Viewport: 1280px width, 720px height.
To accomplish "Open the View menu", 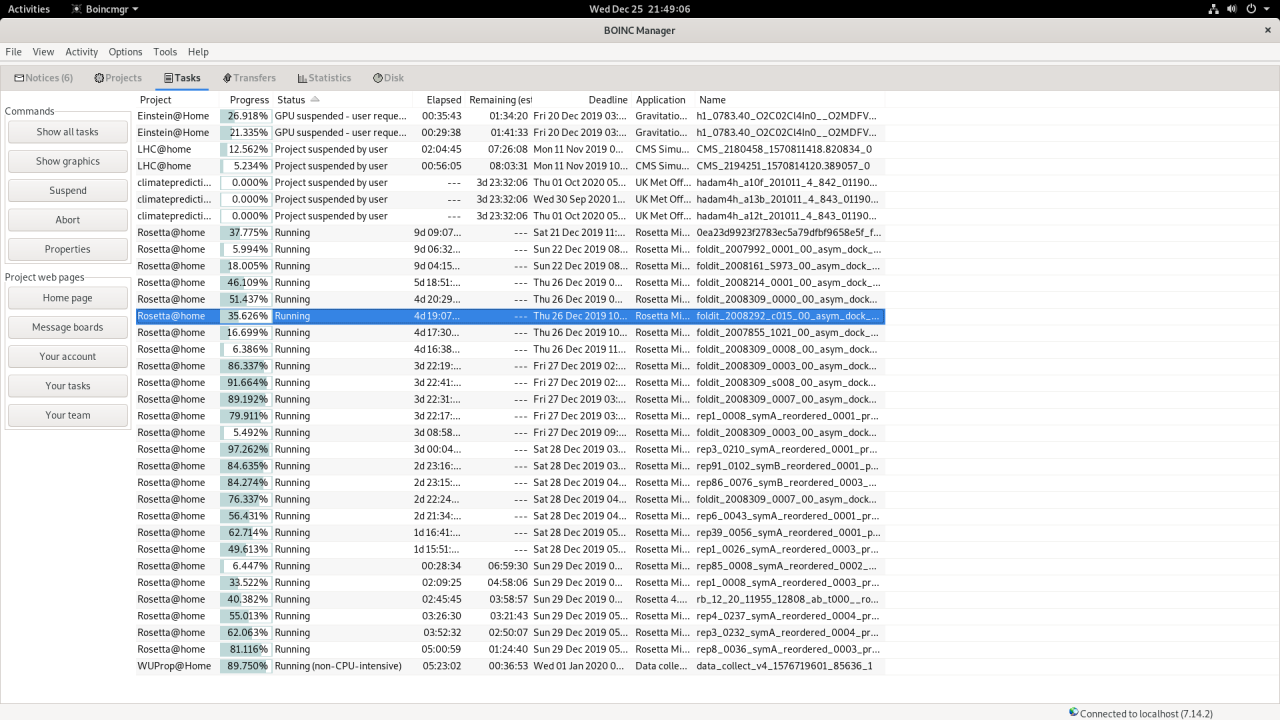I will pyautogui.click(x=43, y=52).
